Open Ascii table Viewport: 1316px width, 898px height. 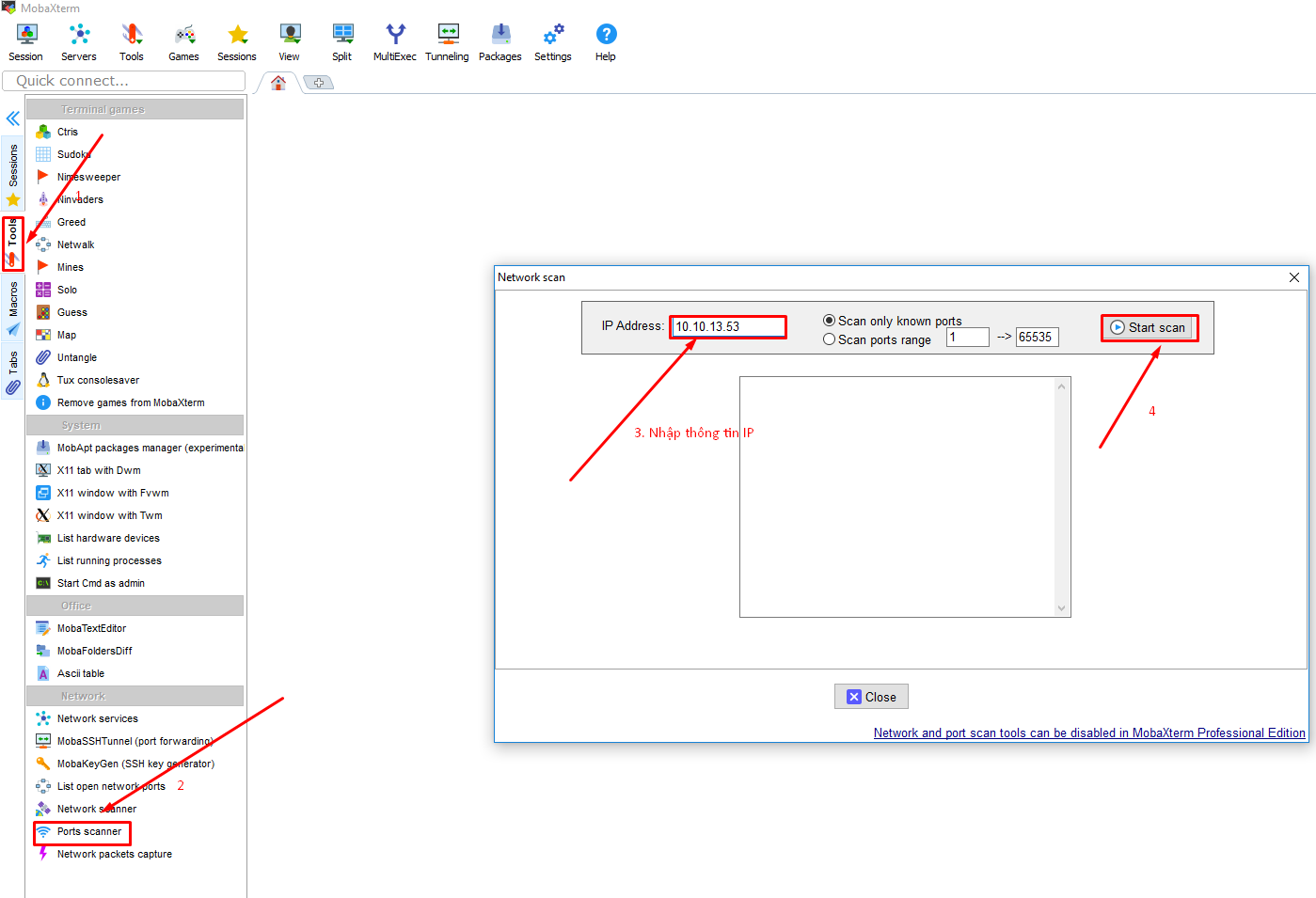coord(81,673)
